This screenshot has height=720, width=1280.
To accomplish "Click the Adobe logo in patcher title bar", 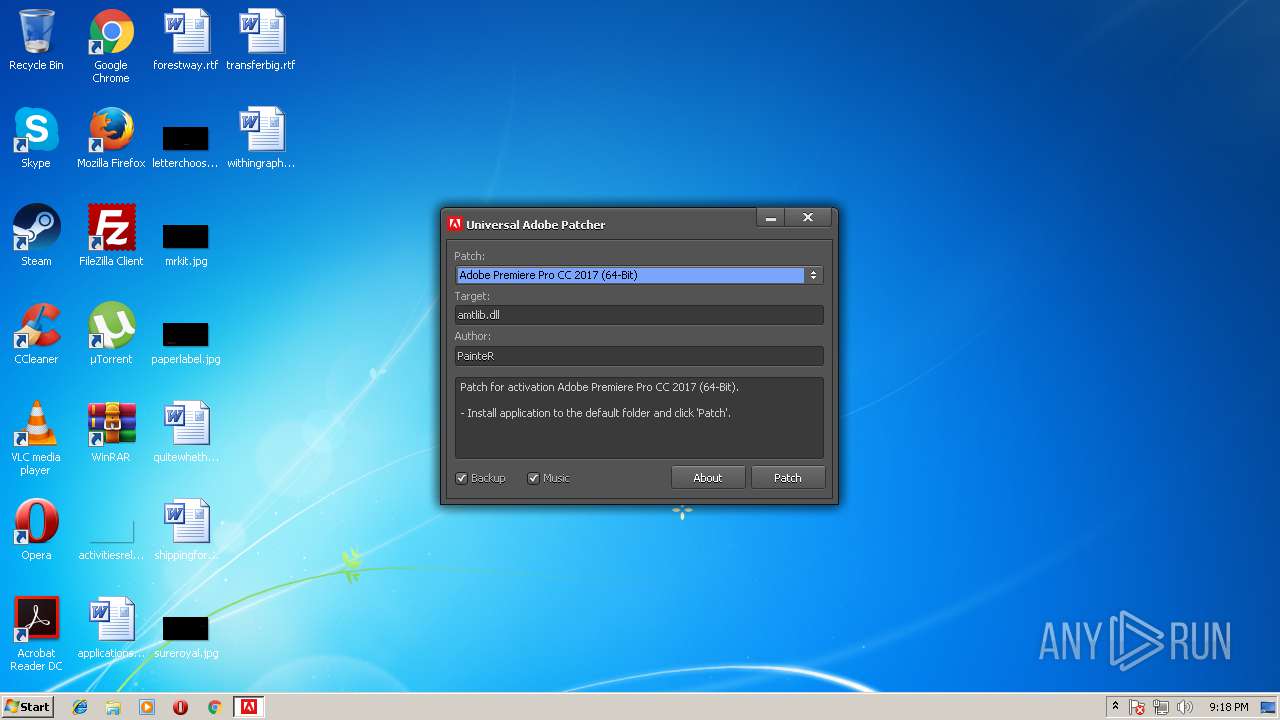I will point(455,224).
